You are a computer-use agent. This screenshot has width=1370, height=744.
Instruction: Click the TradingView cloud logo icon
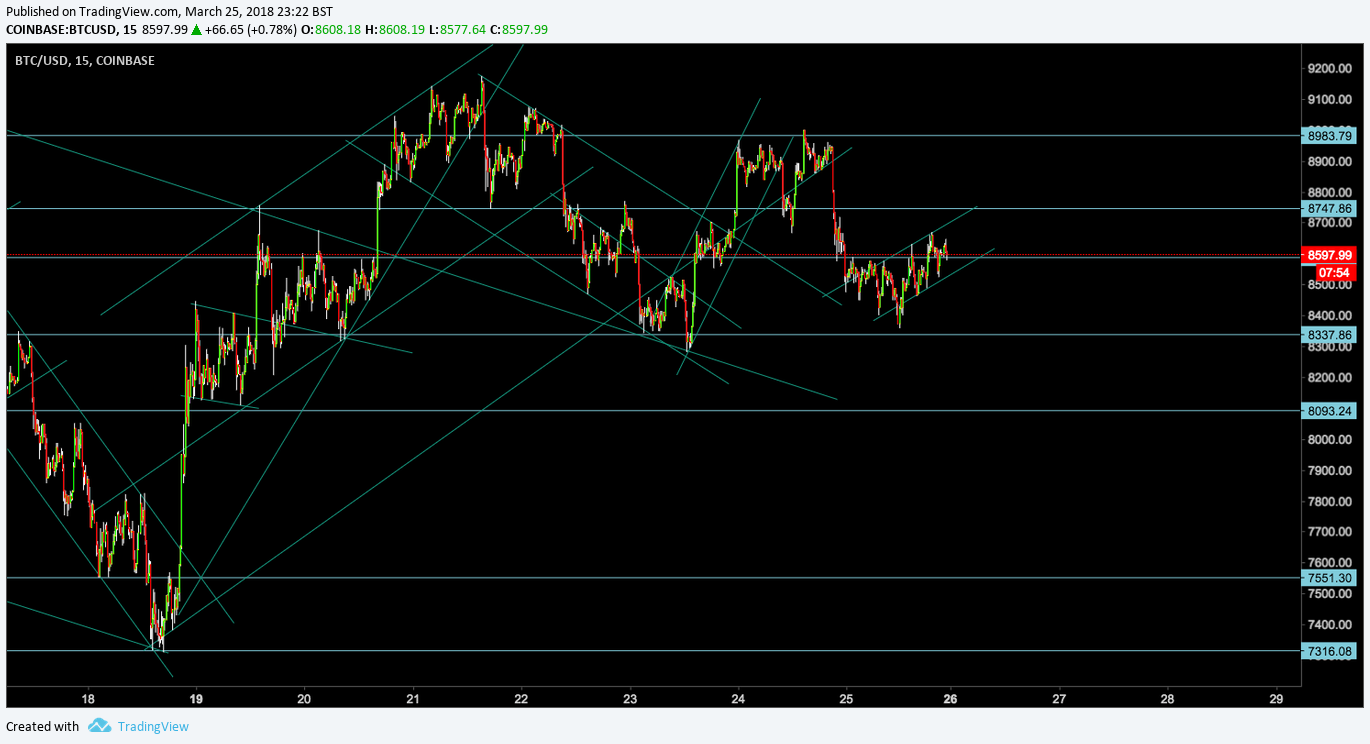(x=98, y=726)
